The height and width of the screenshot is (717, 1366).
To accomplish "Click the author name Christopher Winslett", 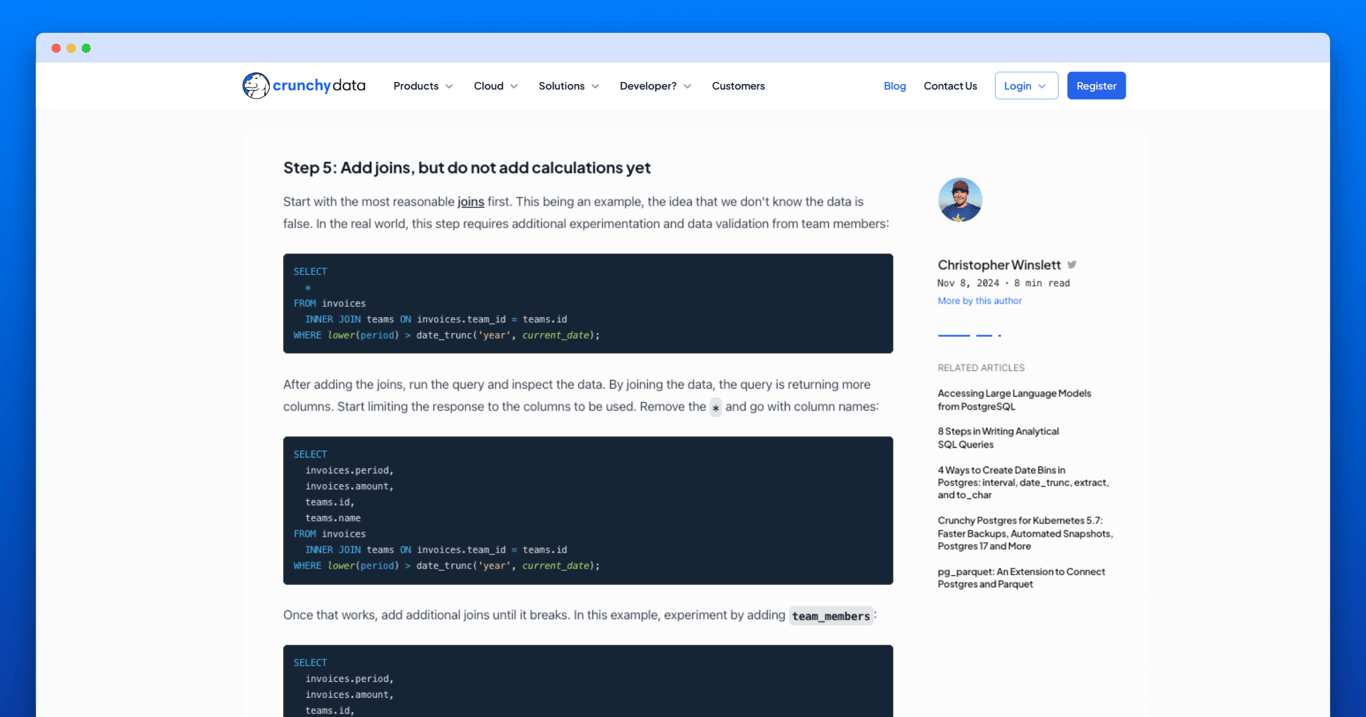I will pyautogui.click(x=999, y=265).
